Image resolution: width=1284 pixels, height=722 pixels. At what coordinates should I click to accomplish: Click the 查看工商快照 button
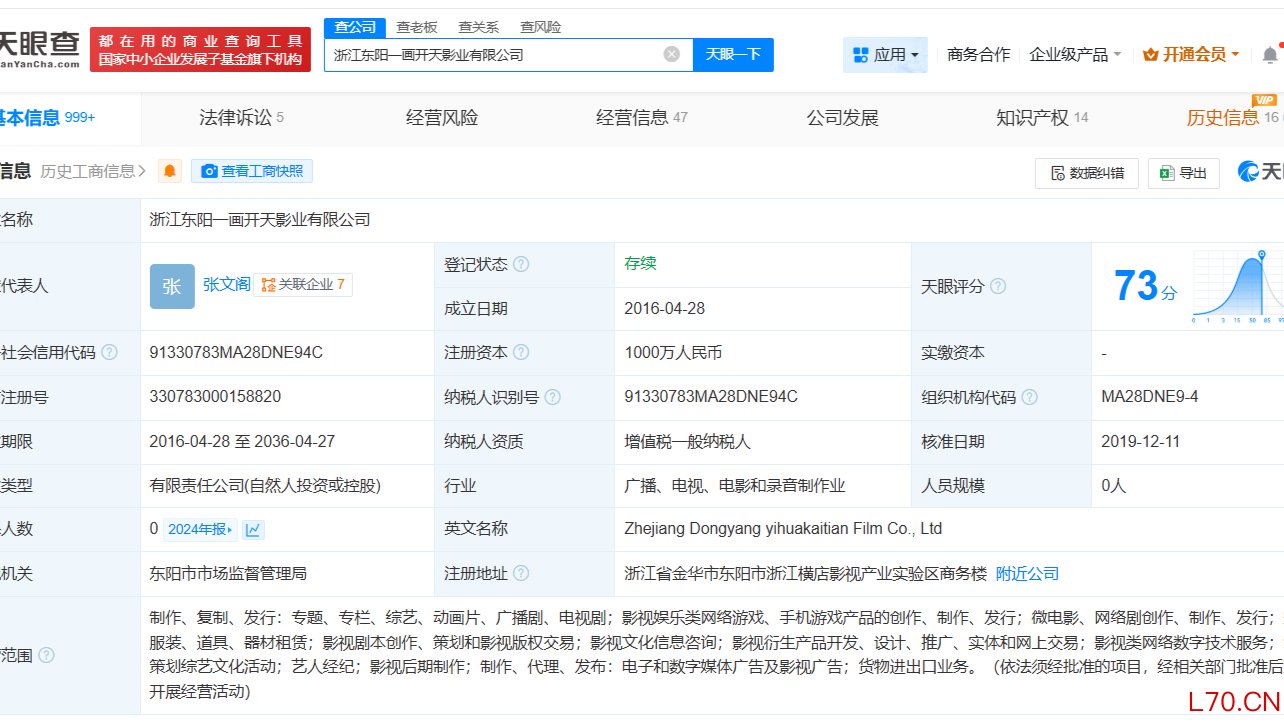point(252,172)
